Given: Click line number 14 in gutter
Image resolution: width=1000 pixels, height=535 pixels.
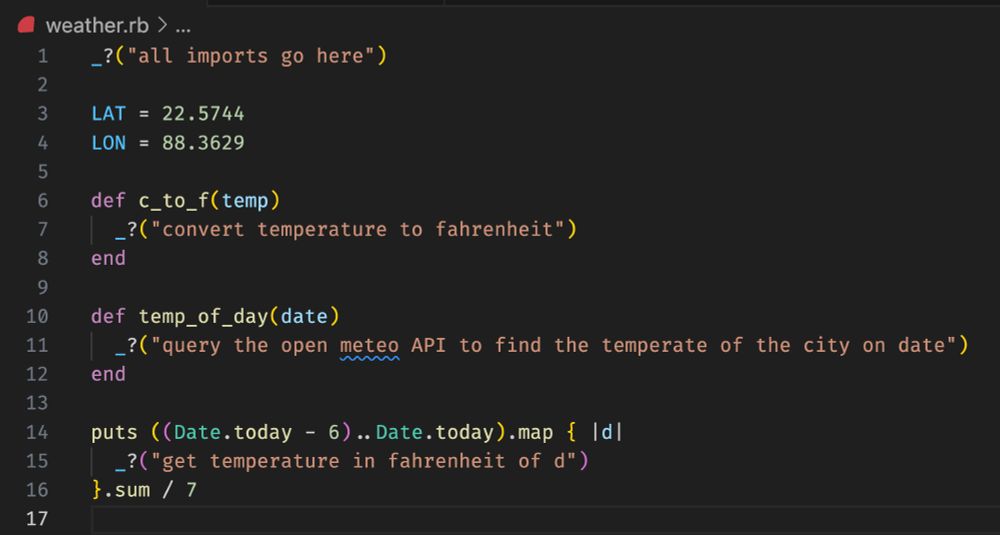Looking at the screenshot, I should 37,432.
